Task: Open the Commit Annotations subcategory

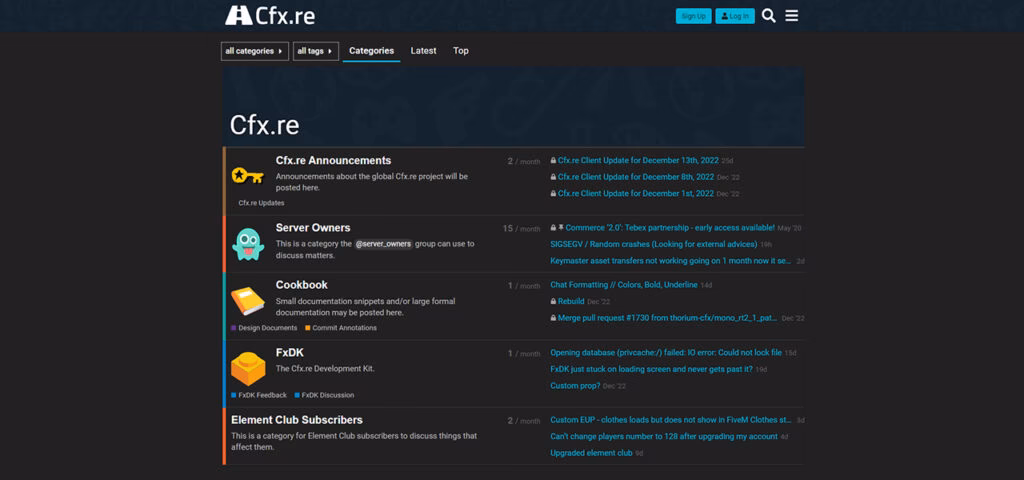Action: [x=341, y=328]
